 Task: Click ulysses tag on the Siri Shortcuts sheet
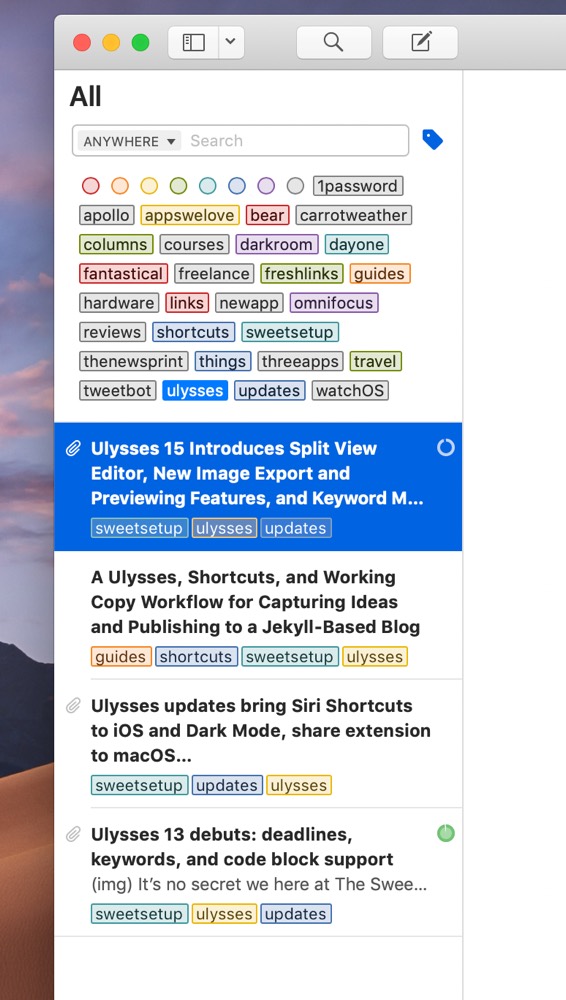[x=299, y=785]
